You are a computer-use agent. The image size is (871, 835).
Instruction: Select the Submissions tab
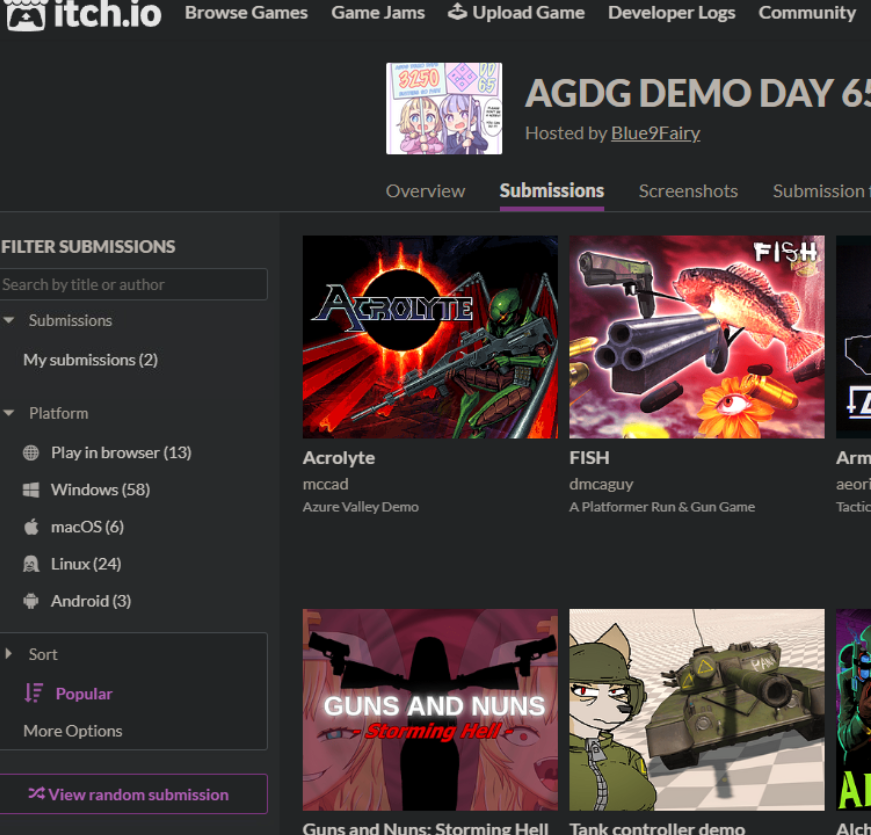tap(552, 191)
